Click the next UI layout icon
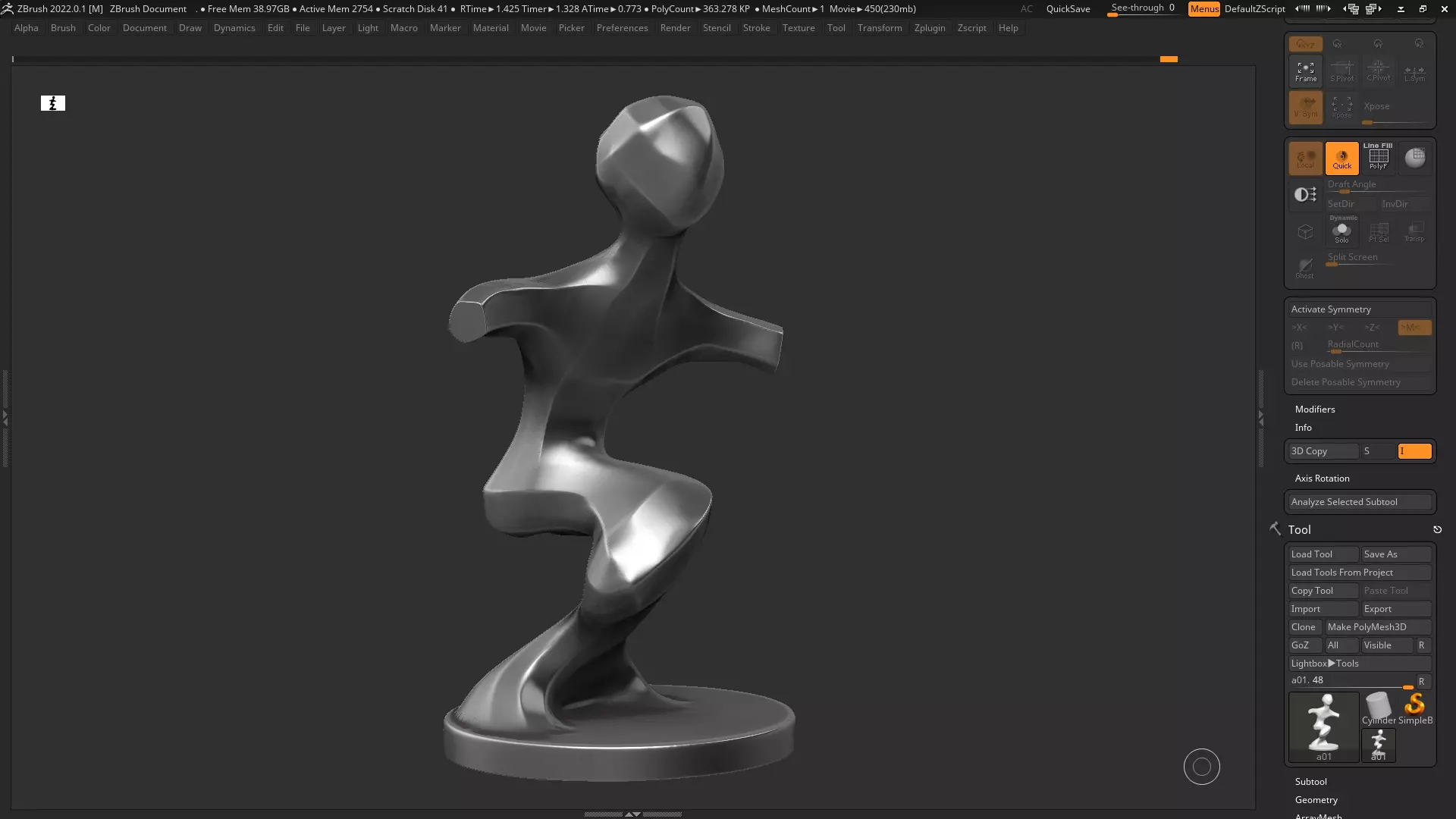The height and width of the screenshot is (819, 1456). tap(1374, 9)
